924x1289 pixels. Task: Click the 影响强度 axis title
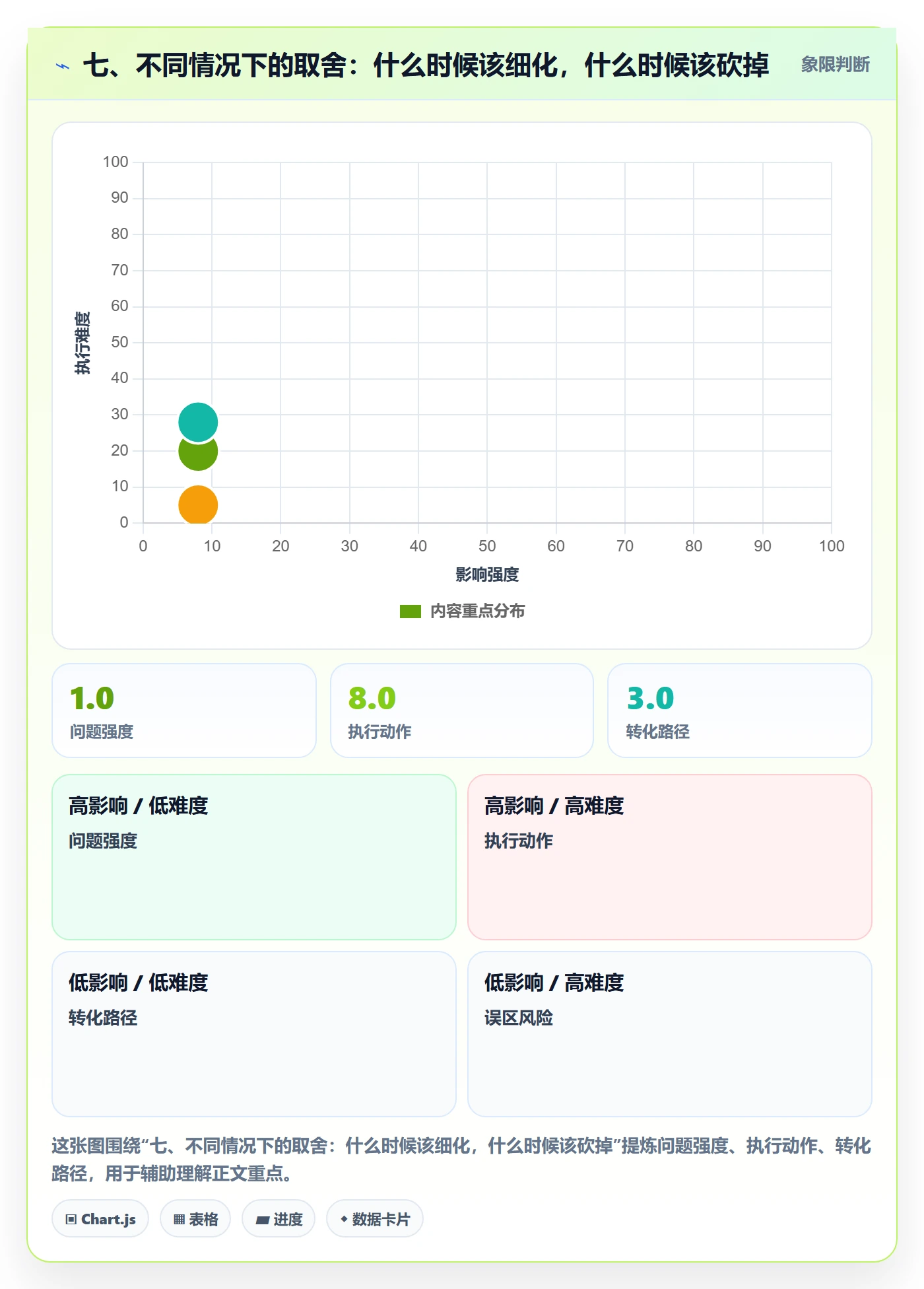(487, 575)
